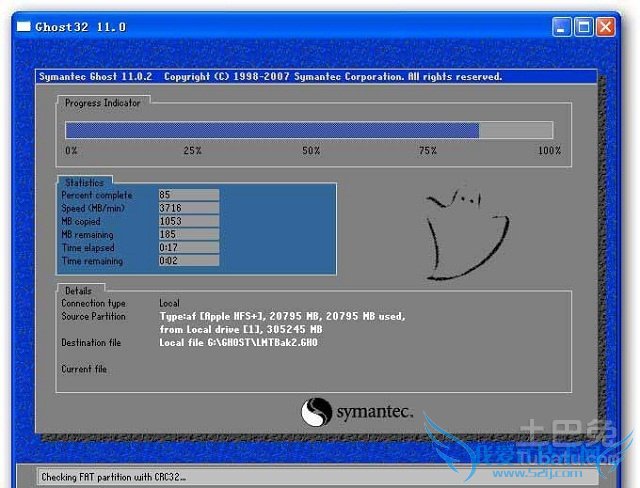Click the 'Progress Indicator' group label
Image resolution: width=640 pixels, height=488 pixels.
coord(102,103)
